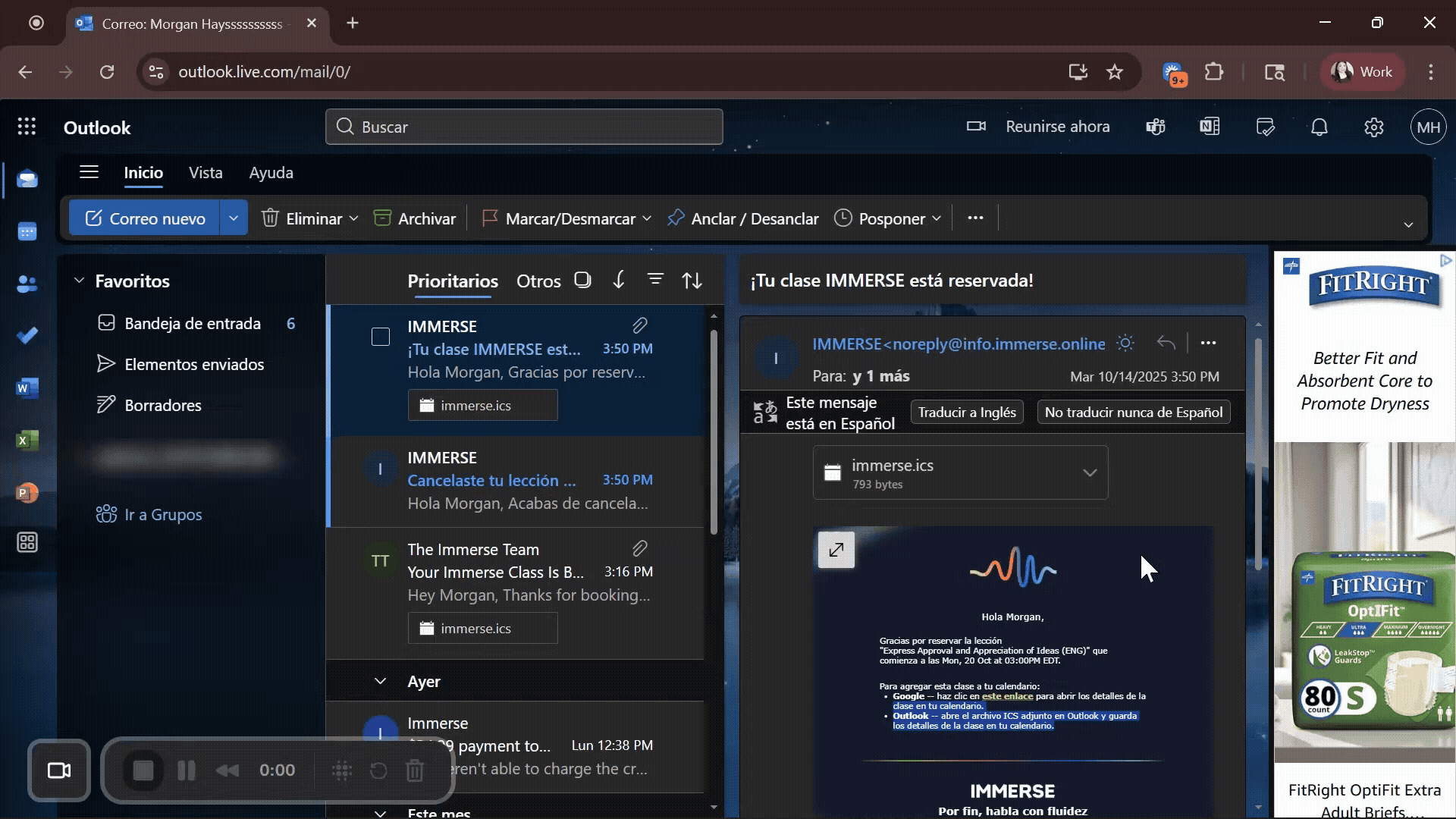
Task: Open the People contacts icon in sidebar
Action: 27,284
